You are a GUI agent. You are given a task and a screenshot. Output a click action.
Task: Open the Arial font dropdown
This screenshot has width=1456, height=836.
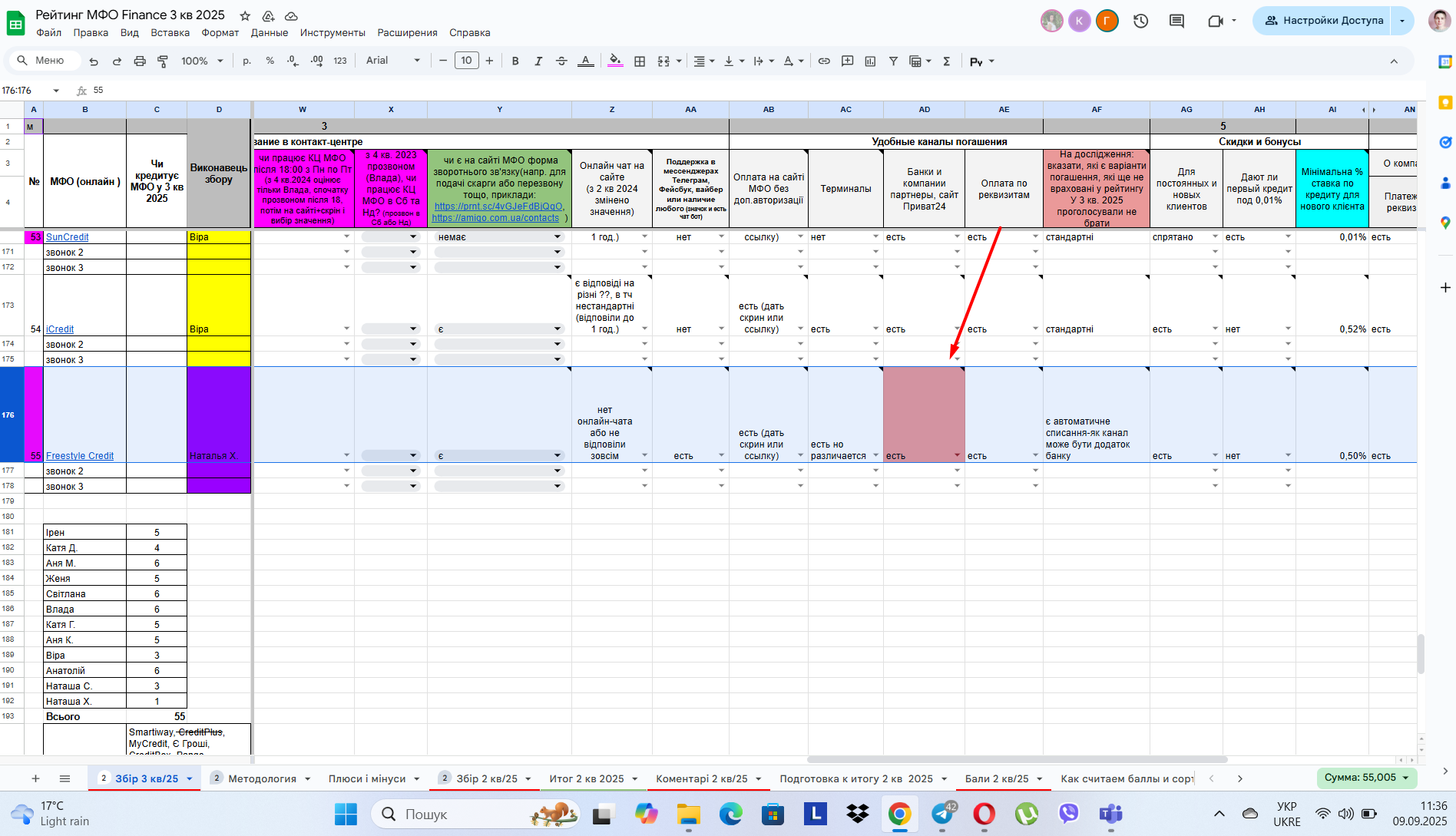[x=393, y=61]
